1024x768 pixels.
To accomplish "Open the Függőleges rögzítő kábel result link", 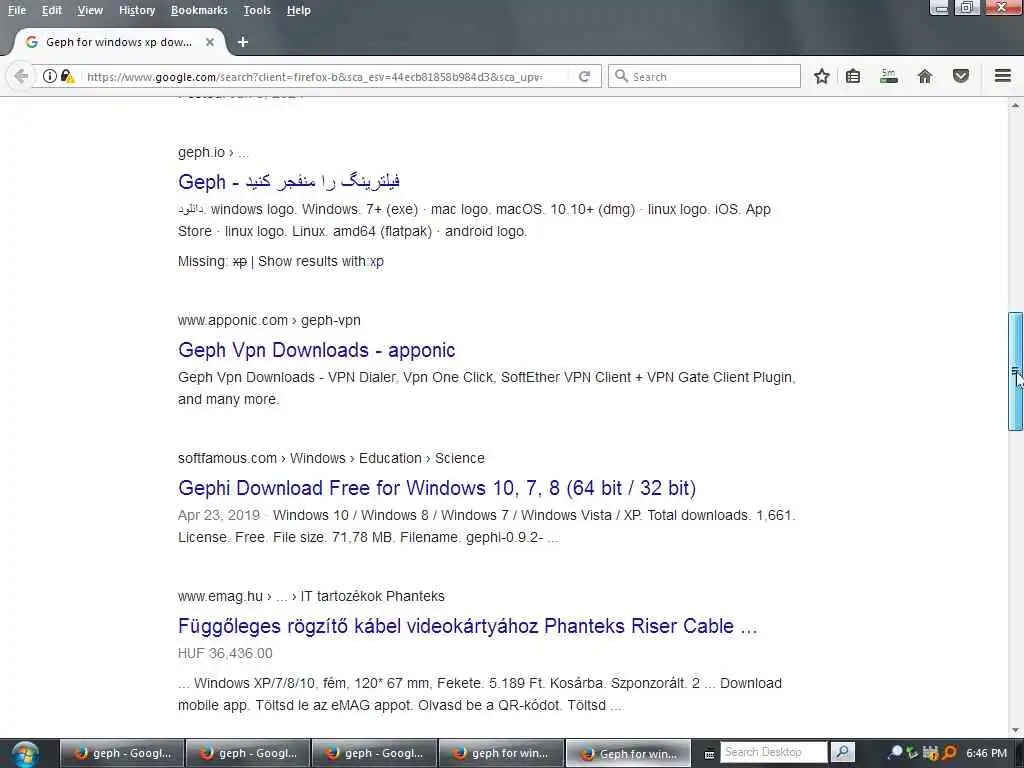I will pos(468,626).
